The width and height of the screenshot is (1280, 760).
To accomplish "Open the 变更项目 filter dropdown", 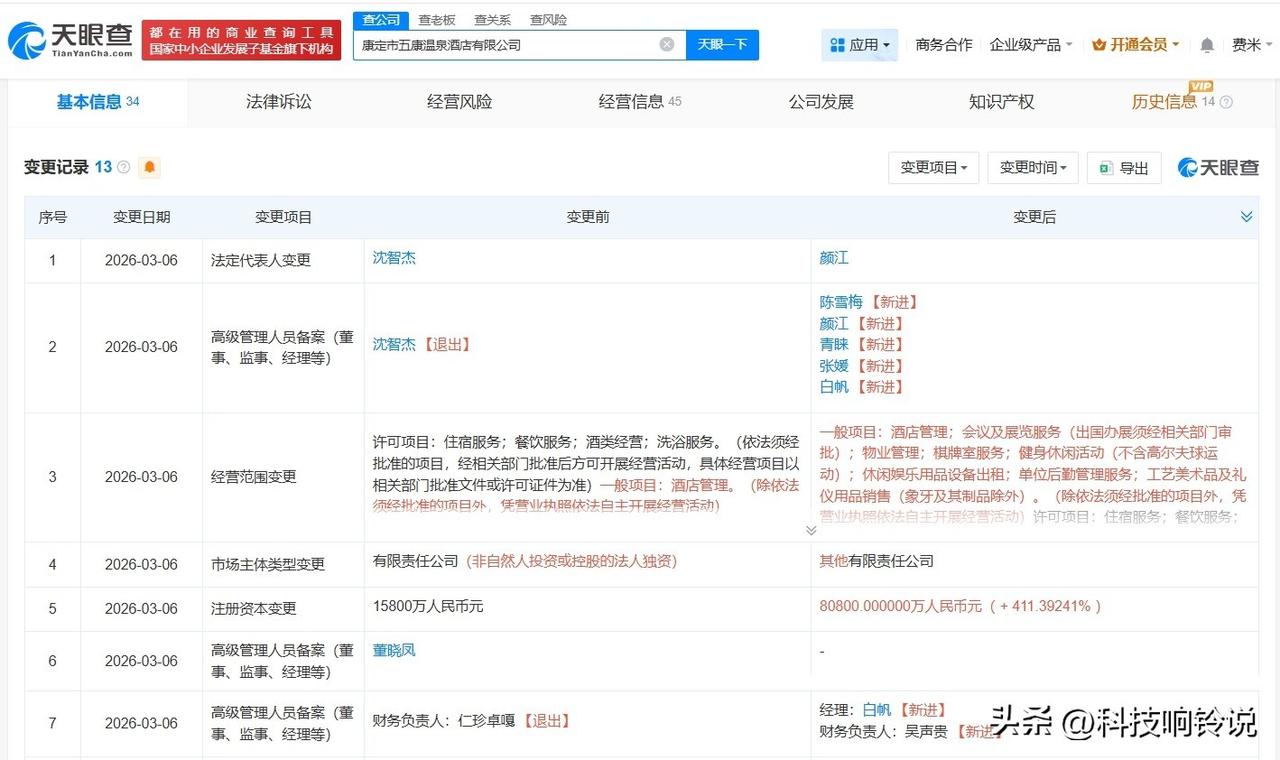I will pos(934,168).
